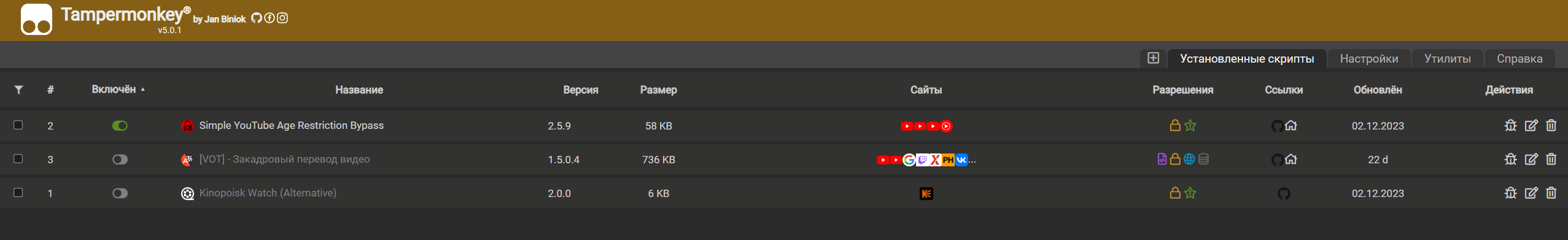Screen dimensions: 1568x240
Task: Open the Утилиты tab
Action: pos(1448,58)
